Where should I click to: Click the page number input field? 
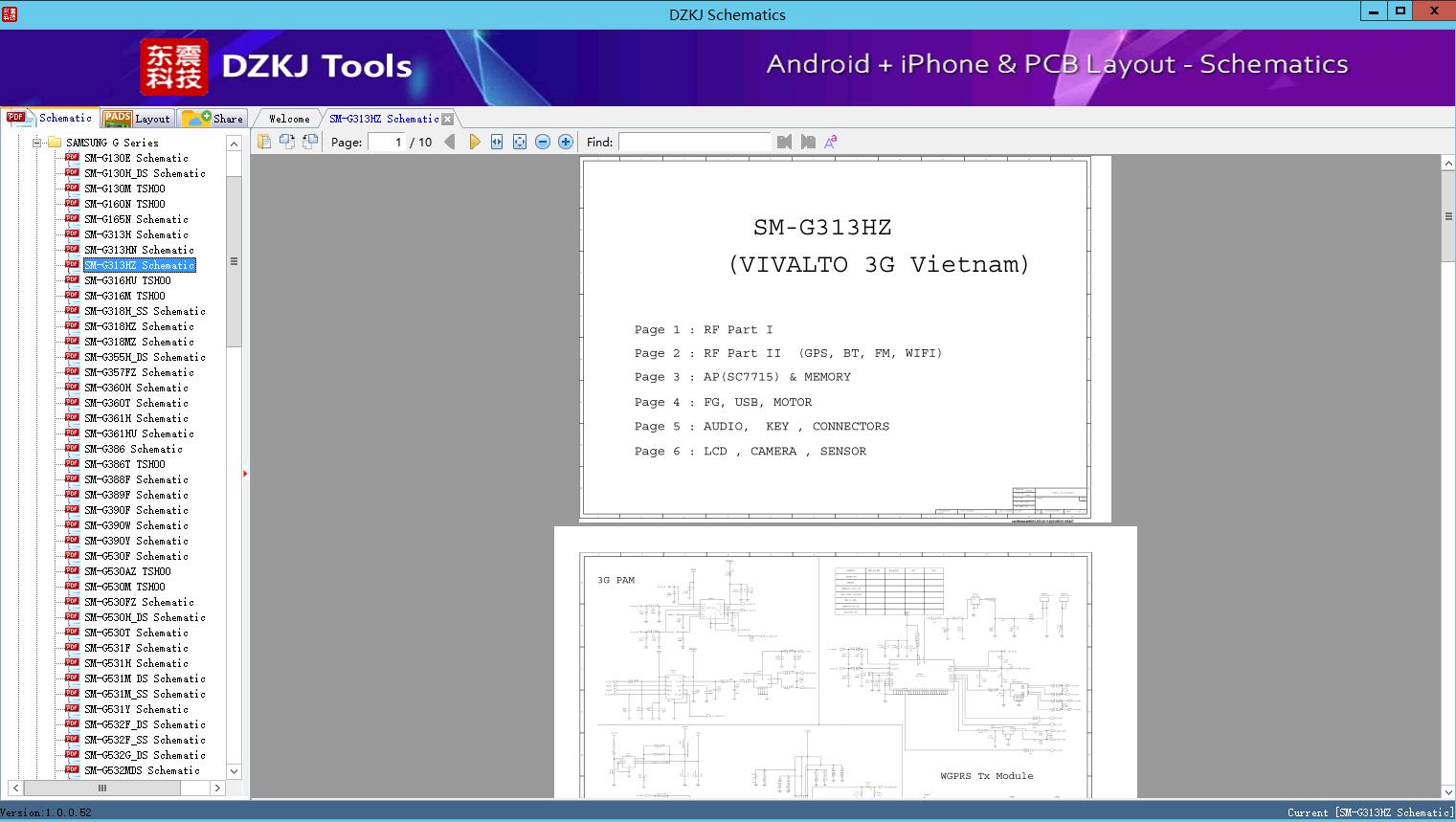click(x=386, y=142)
